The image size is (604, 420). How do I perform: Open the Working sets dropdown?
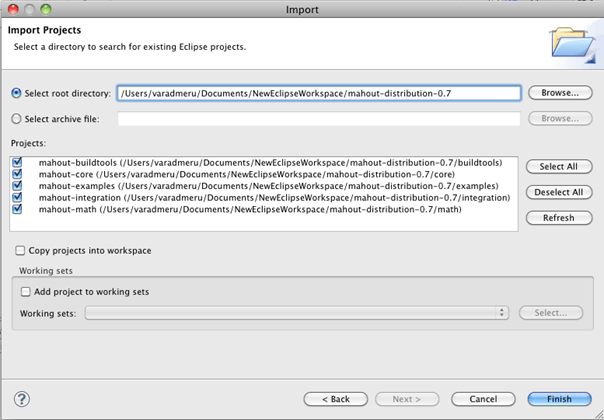(x=297, y=313)
